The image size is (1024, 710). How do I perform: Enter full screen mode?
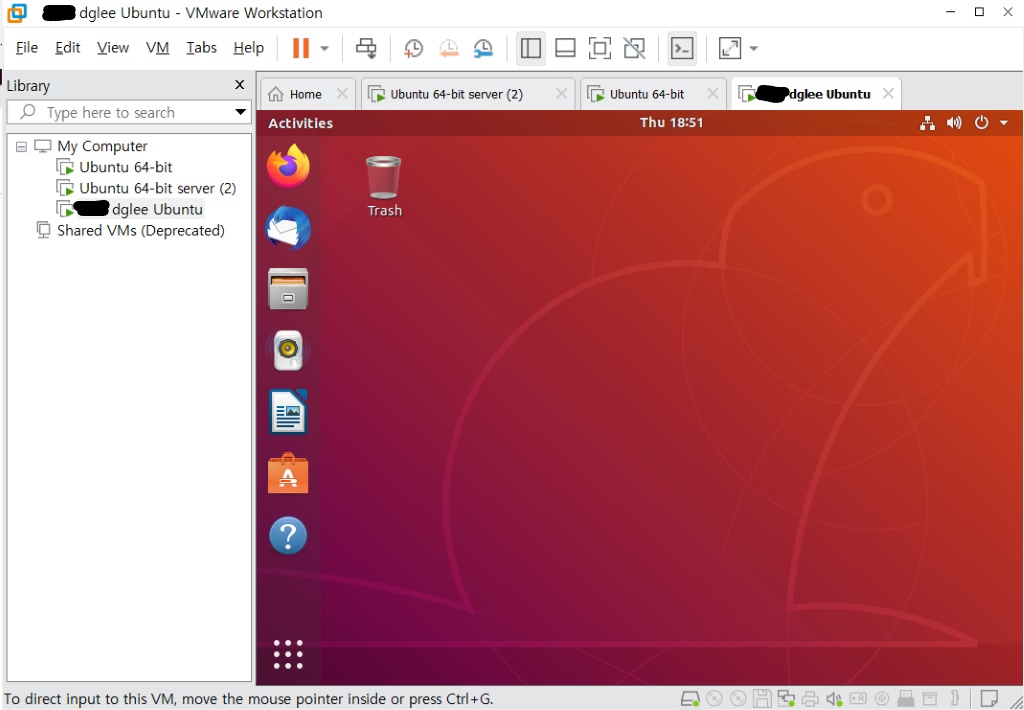(600, 48)
